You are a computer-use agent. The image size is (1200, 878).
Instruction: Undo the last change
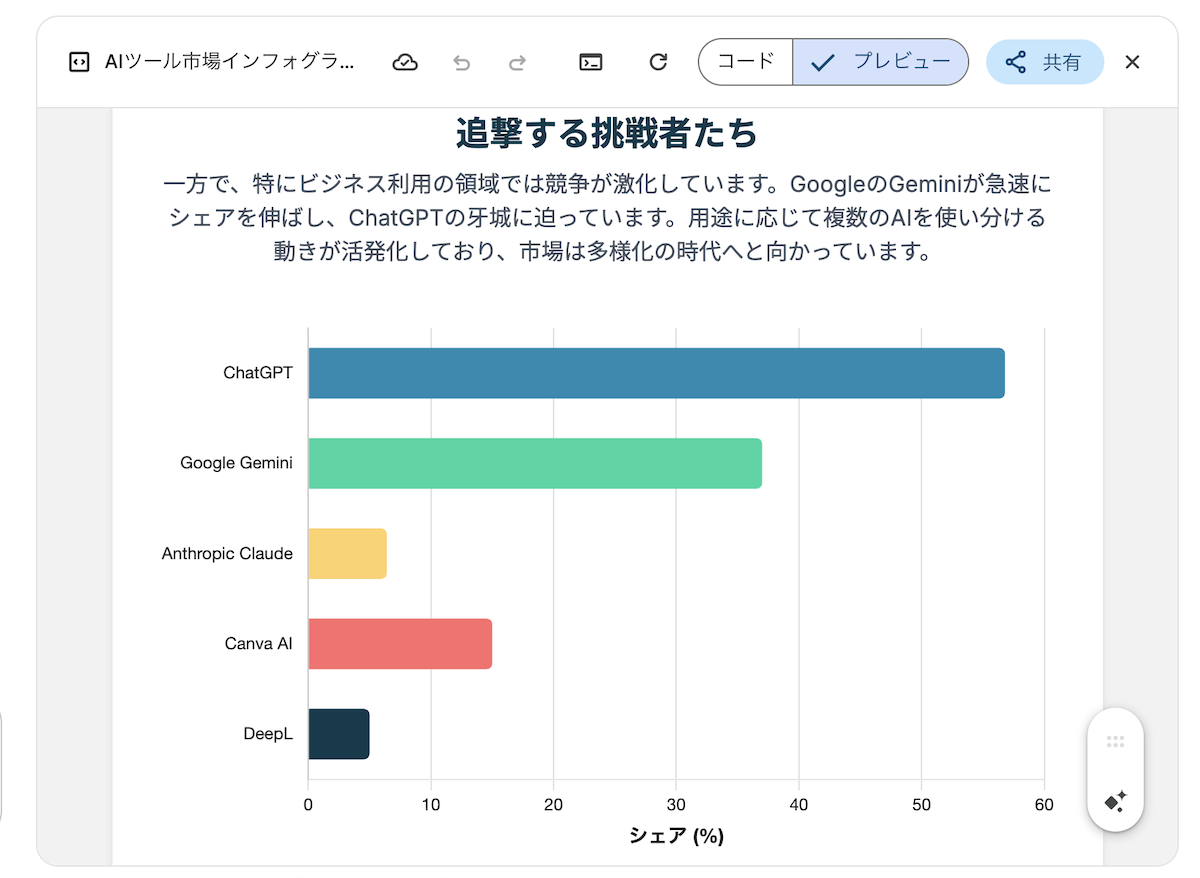coord(461,62)
